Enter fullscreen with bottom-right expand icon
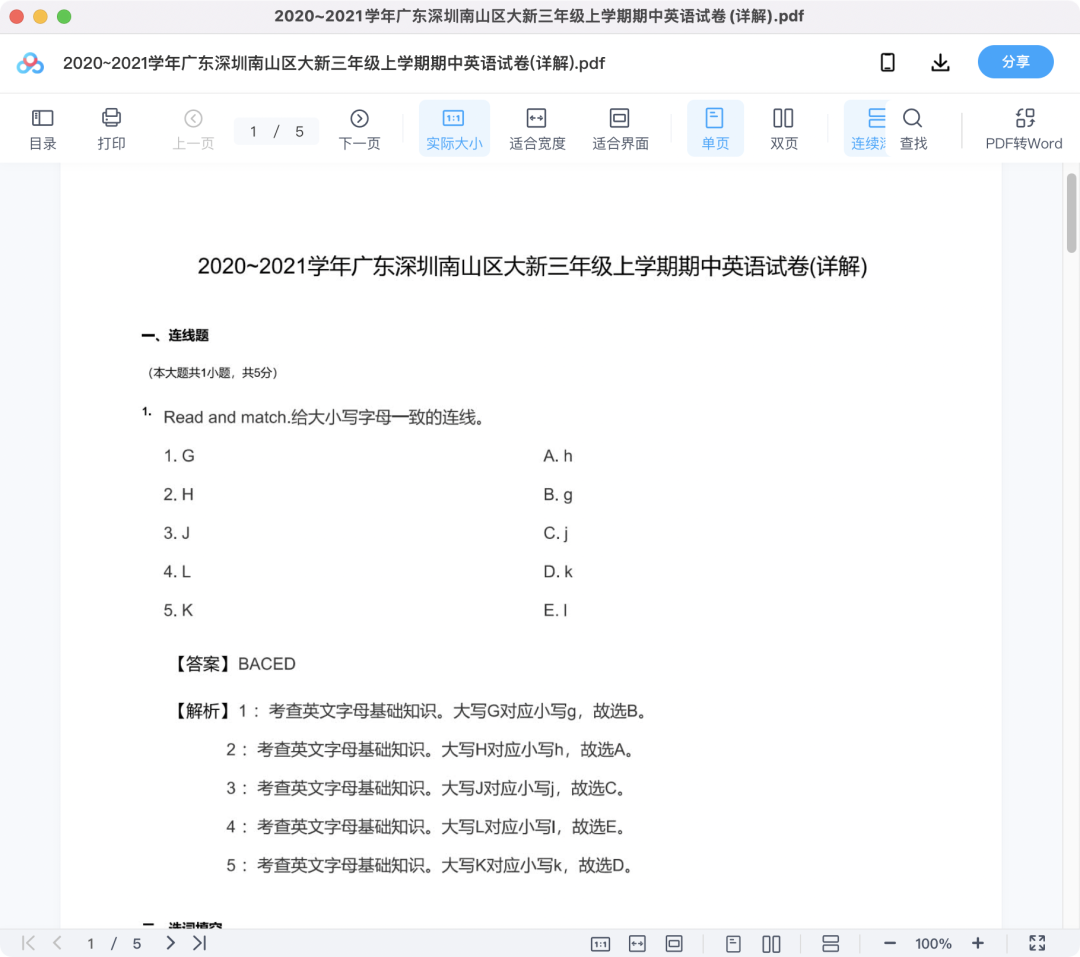Image resolution: width=1080 pixels, height=957 pixels. pyautogui.click(x=1037, y=943)
